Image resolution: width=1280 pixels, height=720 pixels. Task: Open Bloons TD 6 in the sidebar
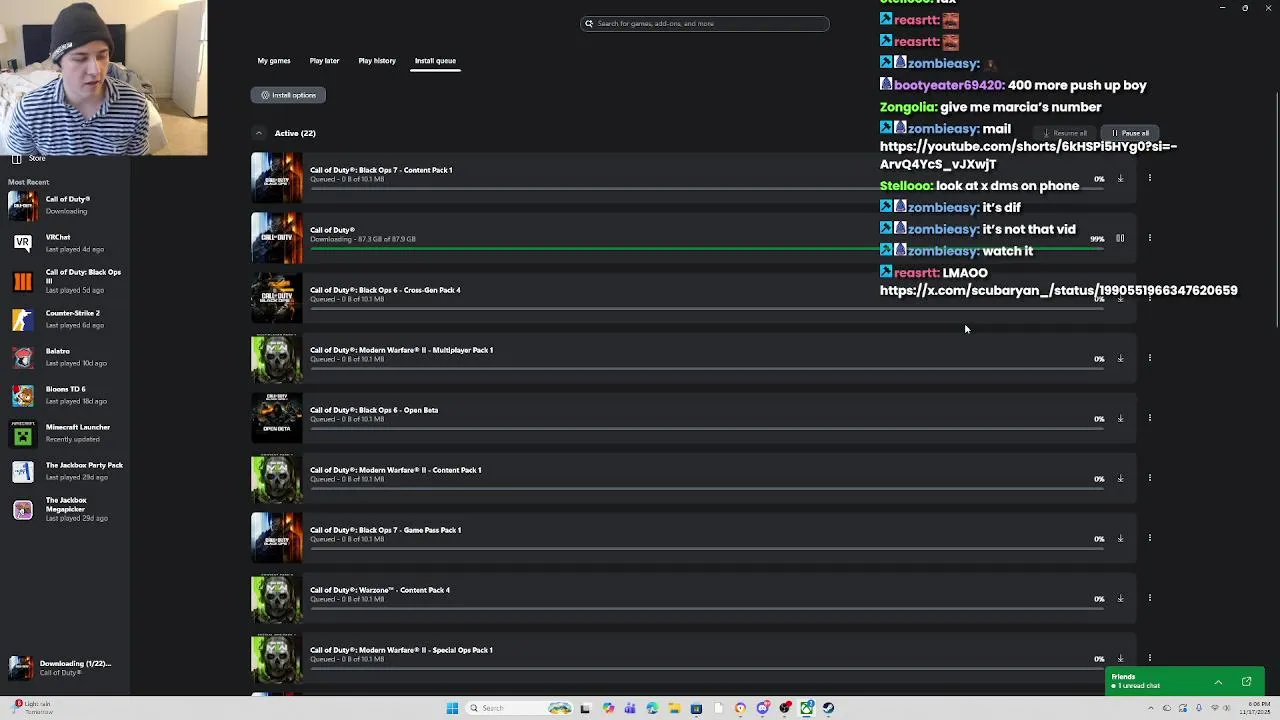[65, 395]
